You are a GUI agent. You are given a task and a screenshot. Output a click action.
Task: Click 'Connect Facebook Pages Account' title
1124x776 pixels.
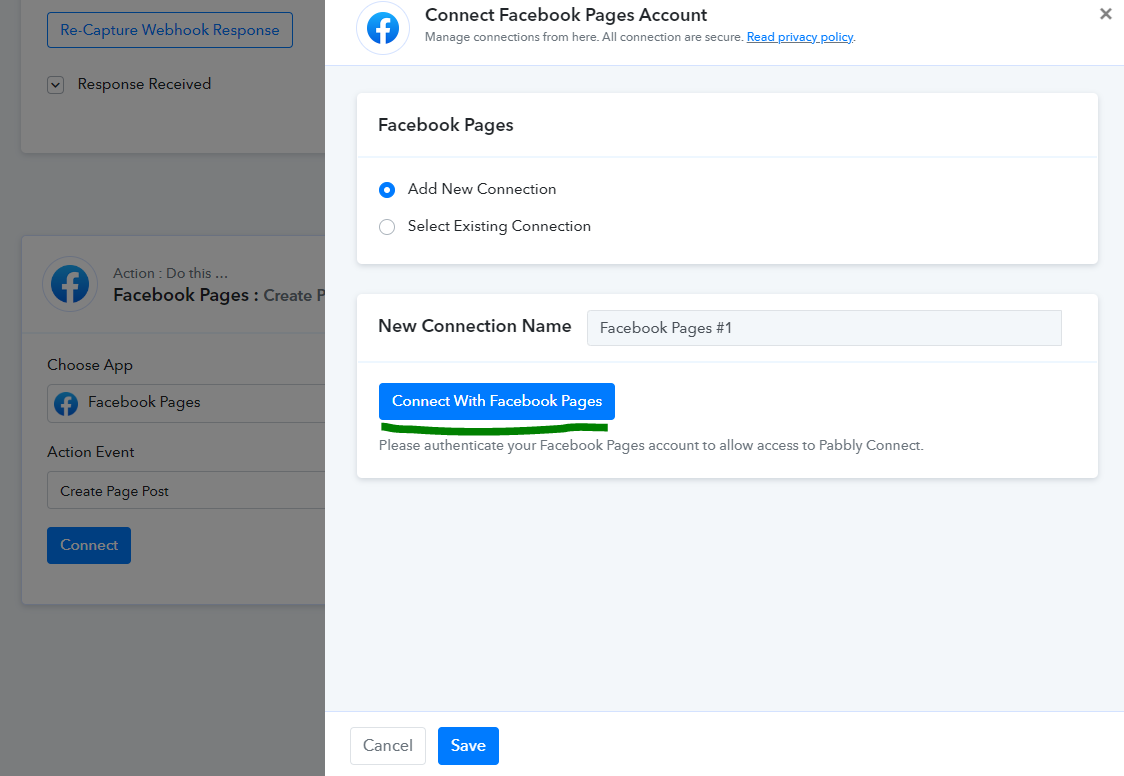pyautogui.click(x=566, y=14)
